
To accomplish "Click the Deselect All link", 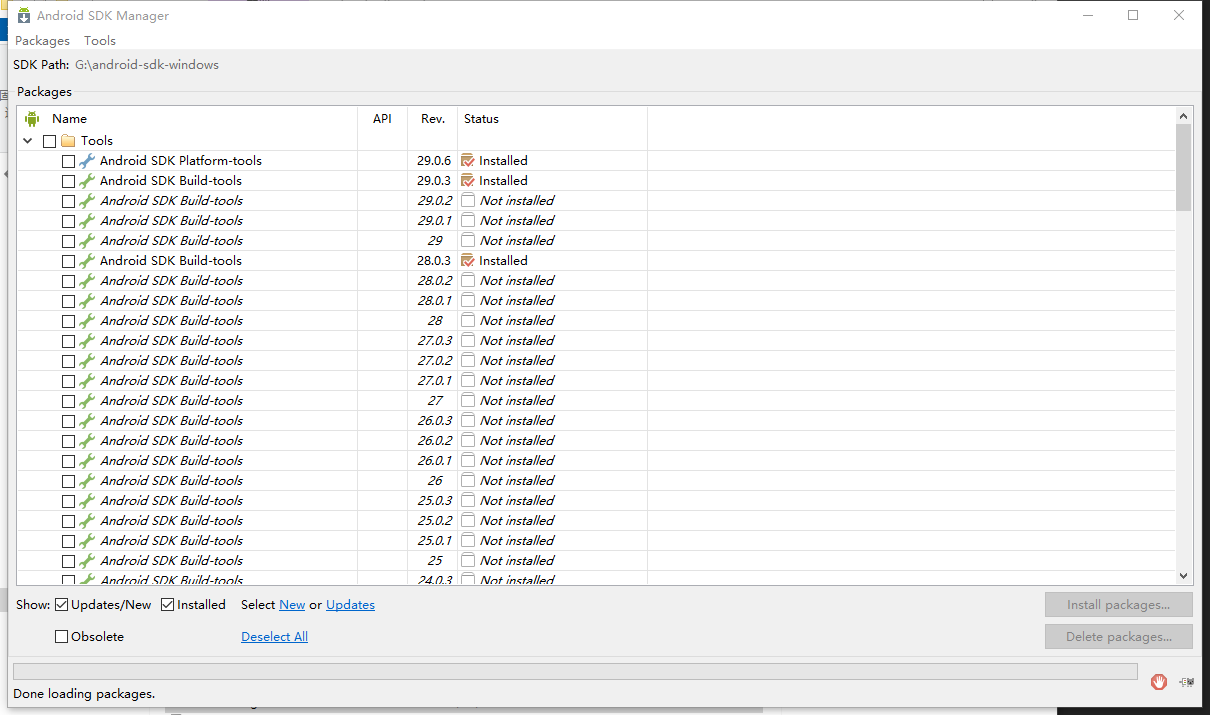I will [x=274, y=637].
